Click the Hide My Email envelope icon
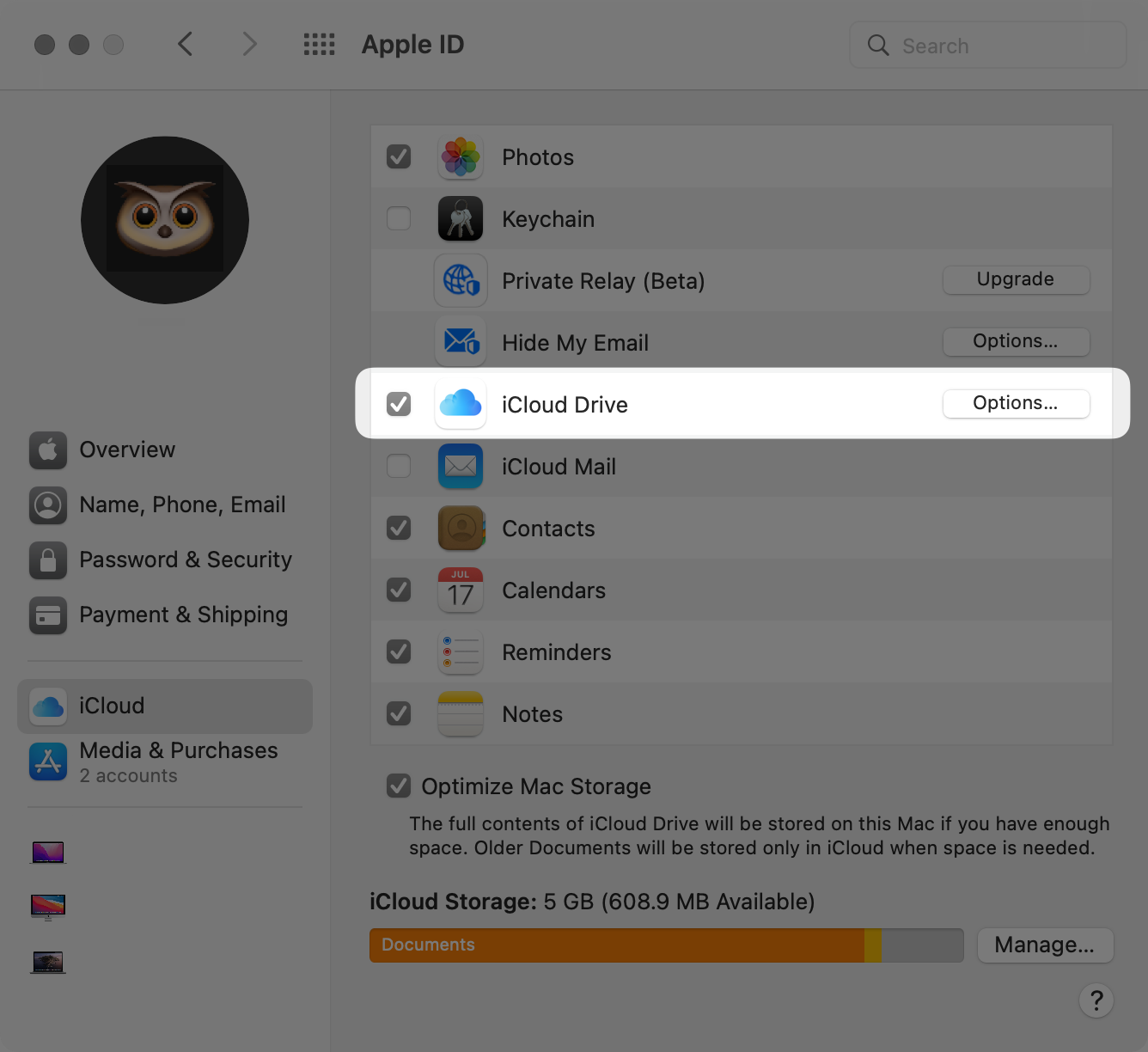This screenshot has height=1052, width=1148. point(461,343)
